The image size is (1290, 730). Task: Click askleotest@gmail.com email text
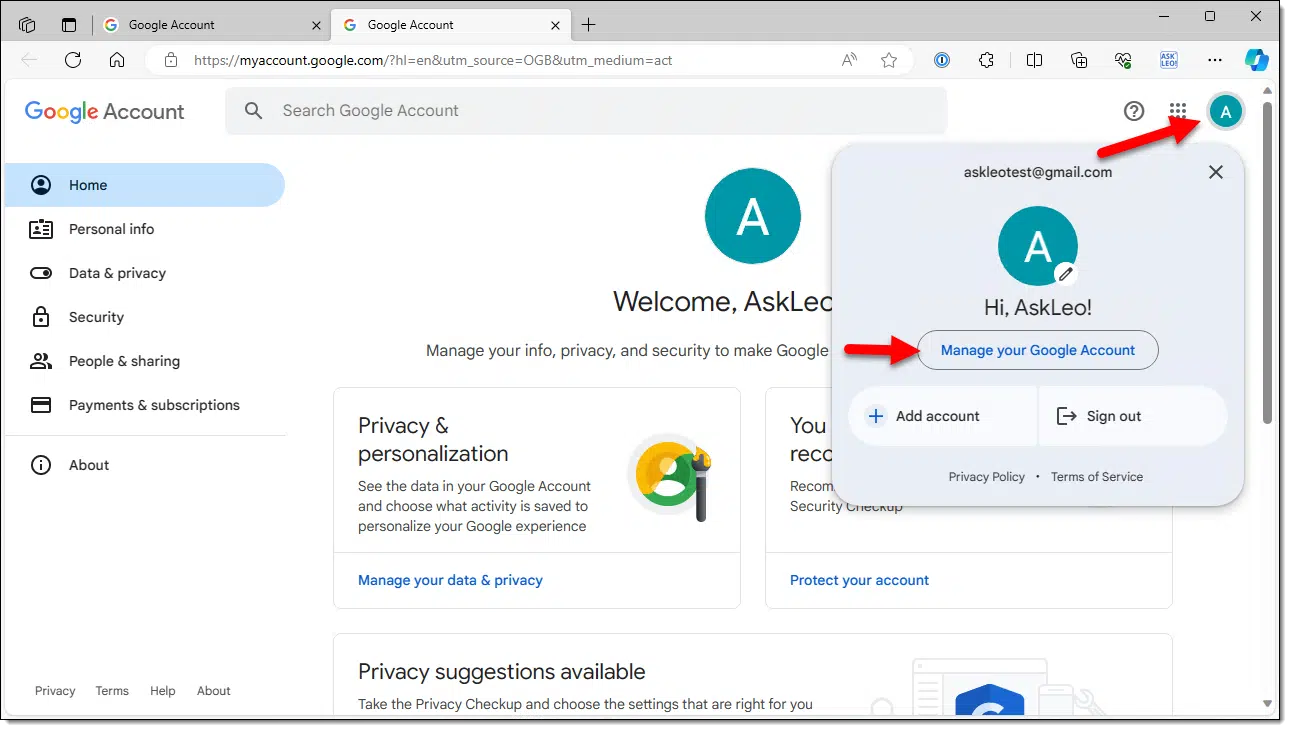(x=1038, y=172)
